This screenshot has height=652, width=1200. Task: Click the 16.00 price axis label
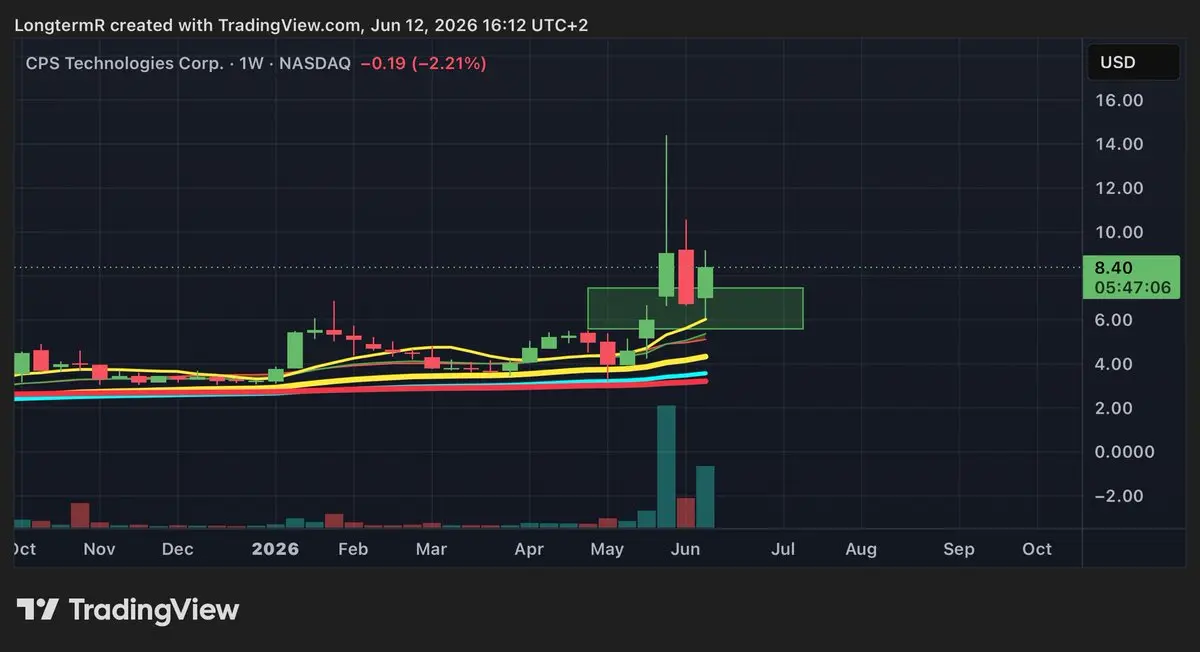[1119, 100]
